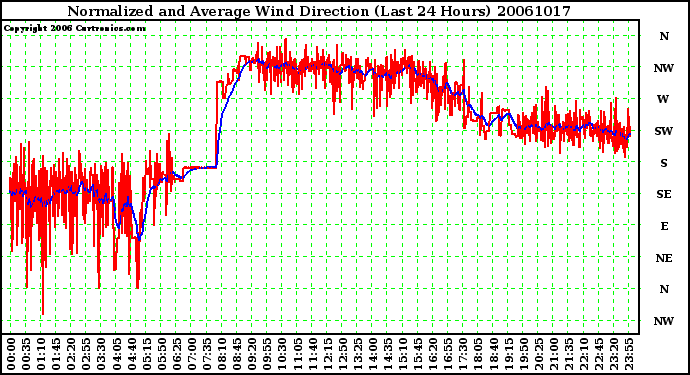Screen dimensions: 690x375
Task: Select the 'S' direction axis label
Action: pyautogui.click(x=664, y=163)
